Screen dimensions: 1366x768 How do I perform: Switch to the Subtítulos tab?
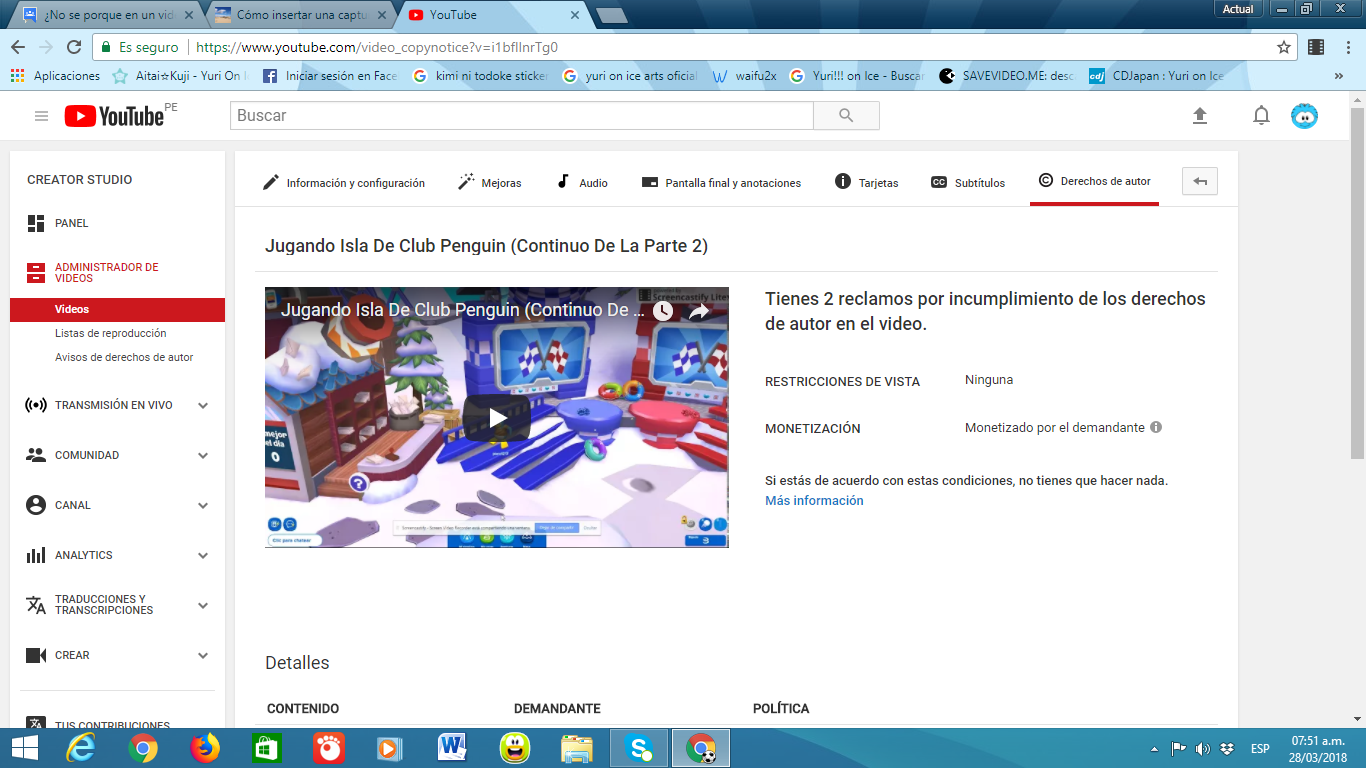tap(967, 182)
